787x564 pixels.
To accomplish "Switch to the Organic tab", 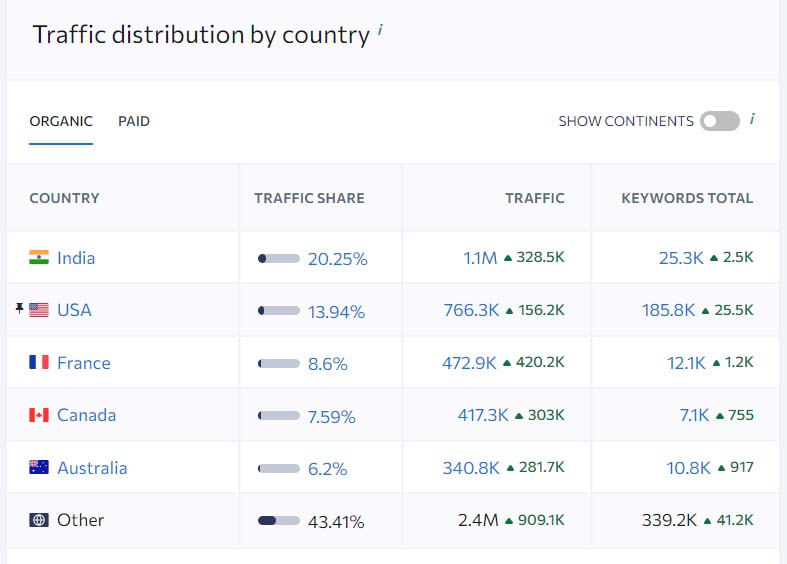I will tap(61, 121).
